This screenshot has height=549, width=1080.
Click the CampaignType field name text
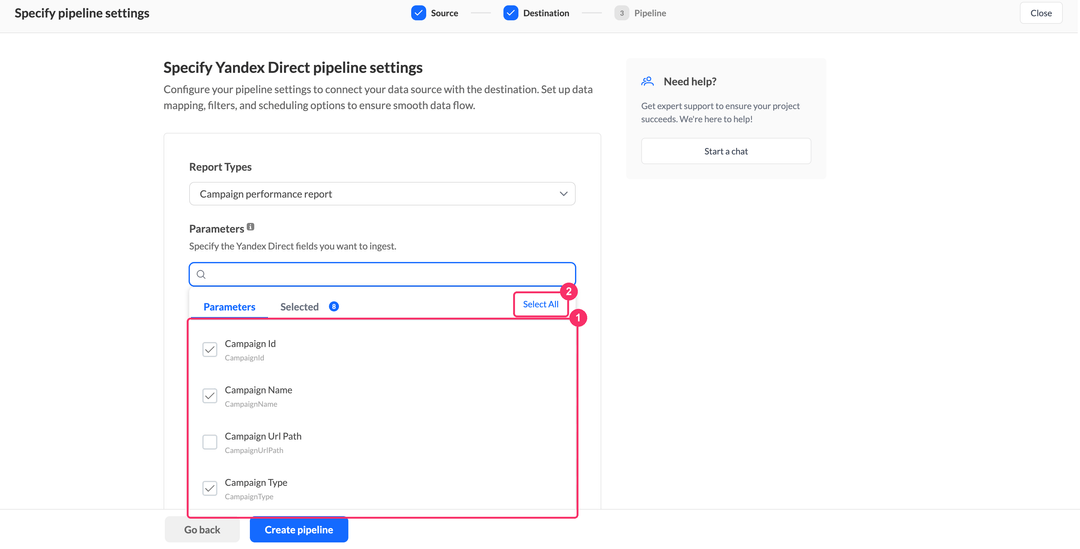pyautogui.click(x=249, y=497)
